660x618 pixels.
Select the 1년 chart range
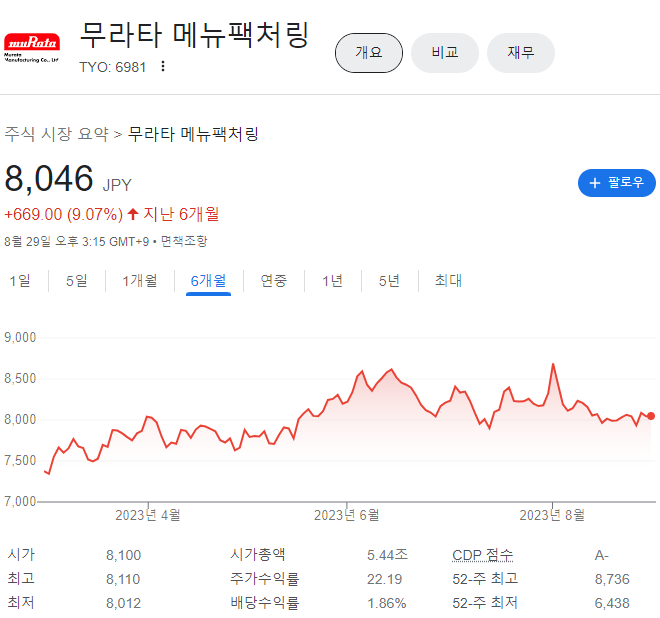[333, 280]
